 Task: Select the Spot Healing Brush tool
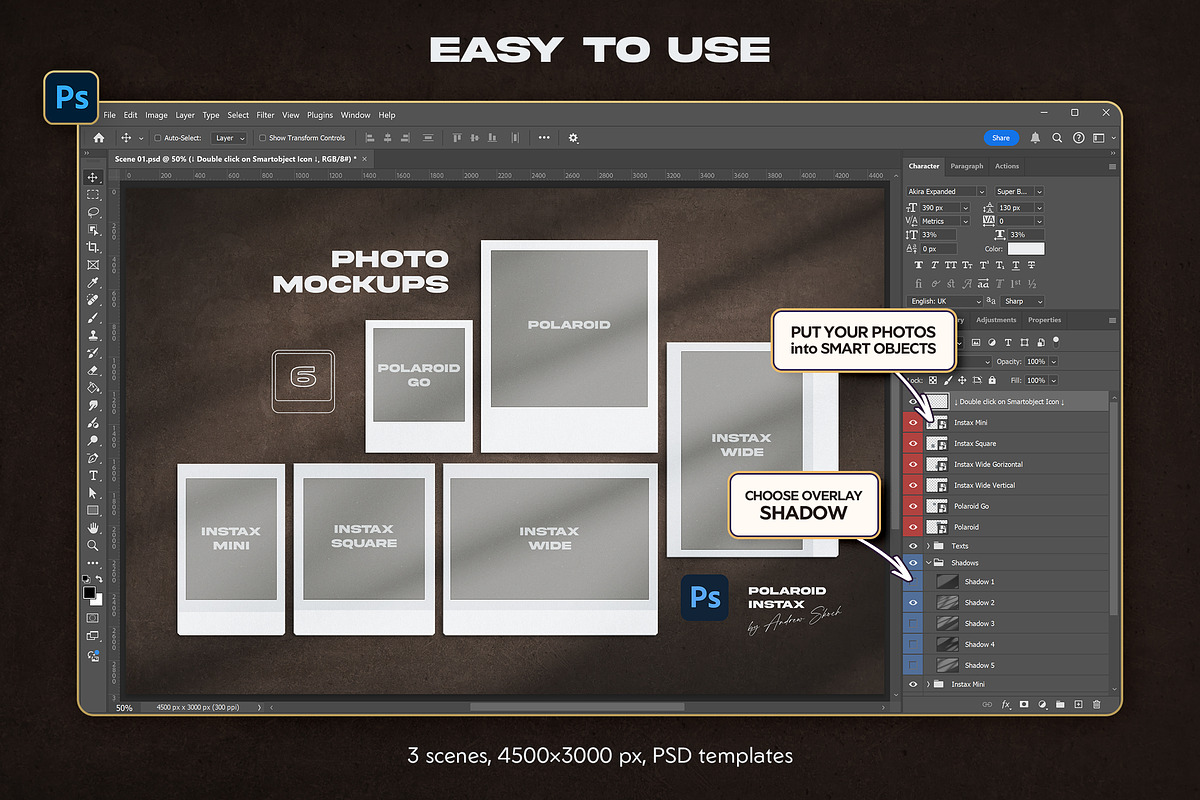93,299
